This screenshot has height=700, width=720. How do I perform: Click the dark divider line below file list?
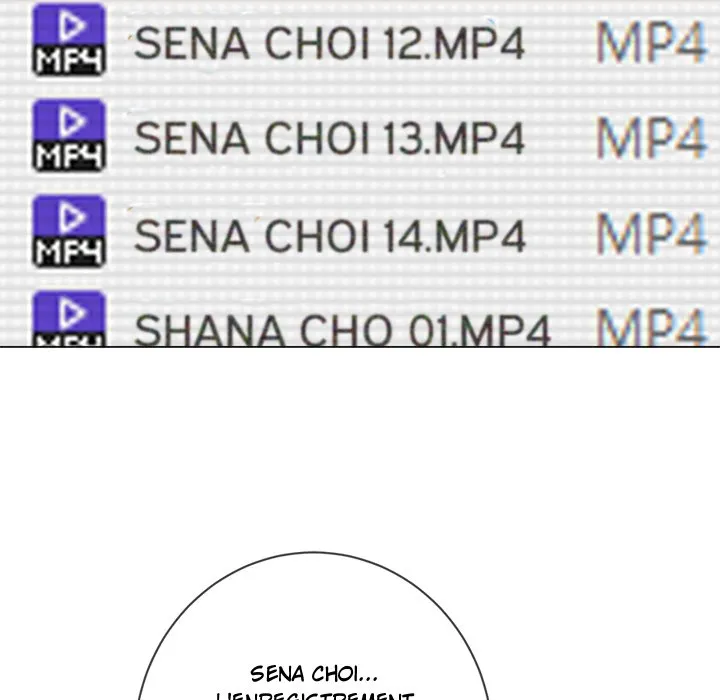point(360,346)
